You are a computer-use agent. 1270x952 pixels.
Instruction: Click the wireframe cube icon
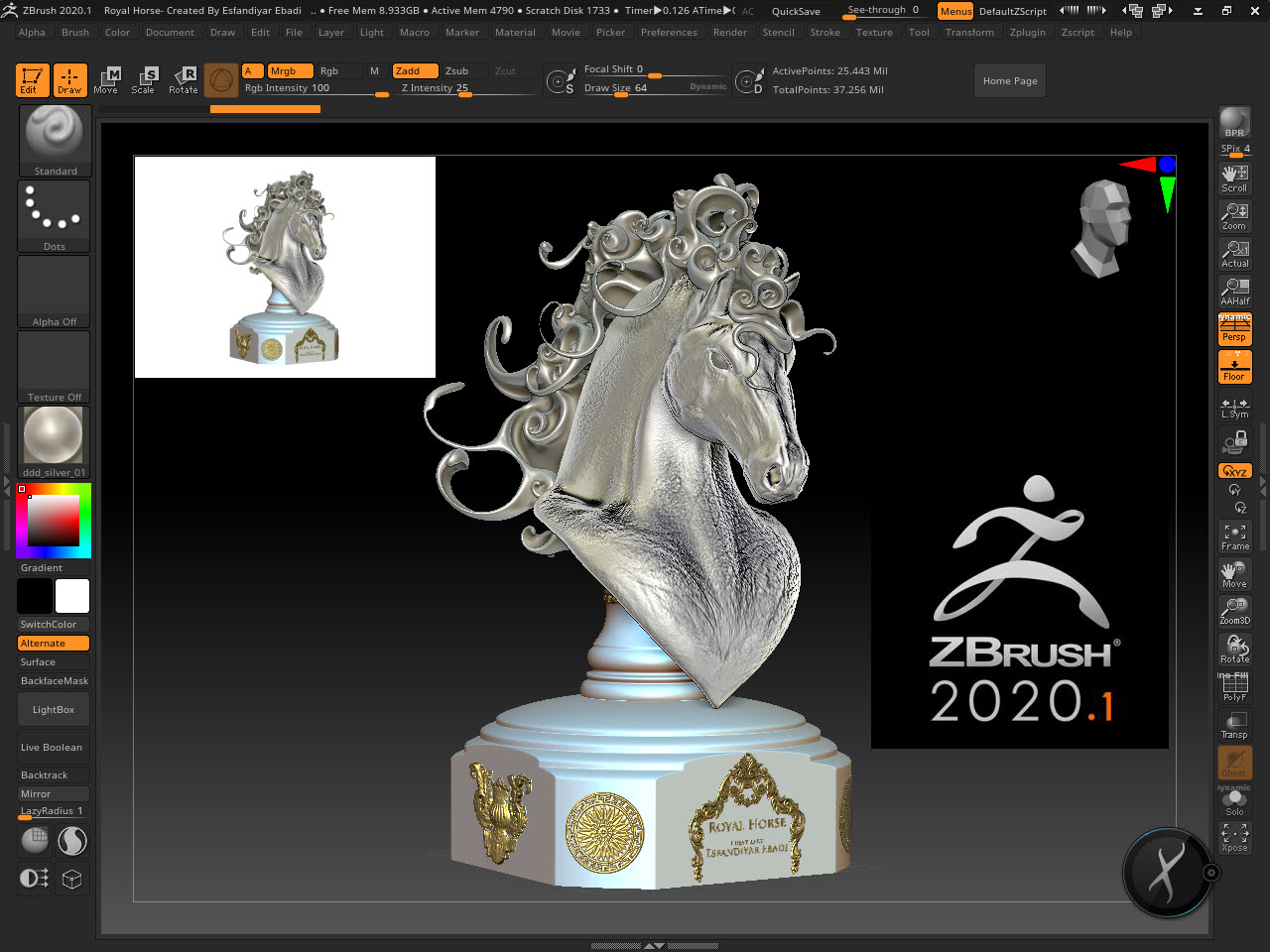tap(71, 879)
